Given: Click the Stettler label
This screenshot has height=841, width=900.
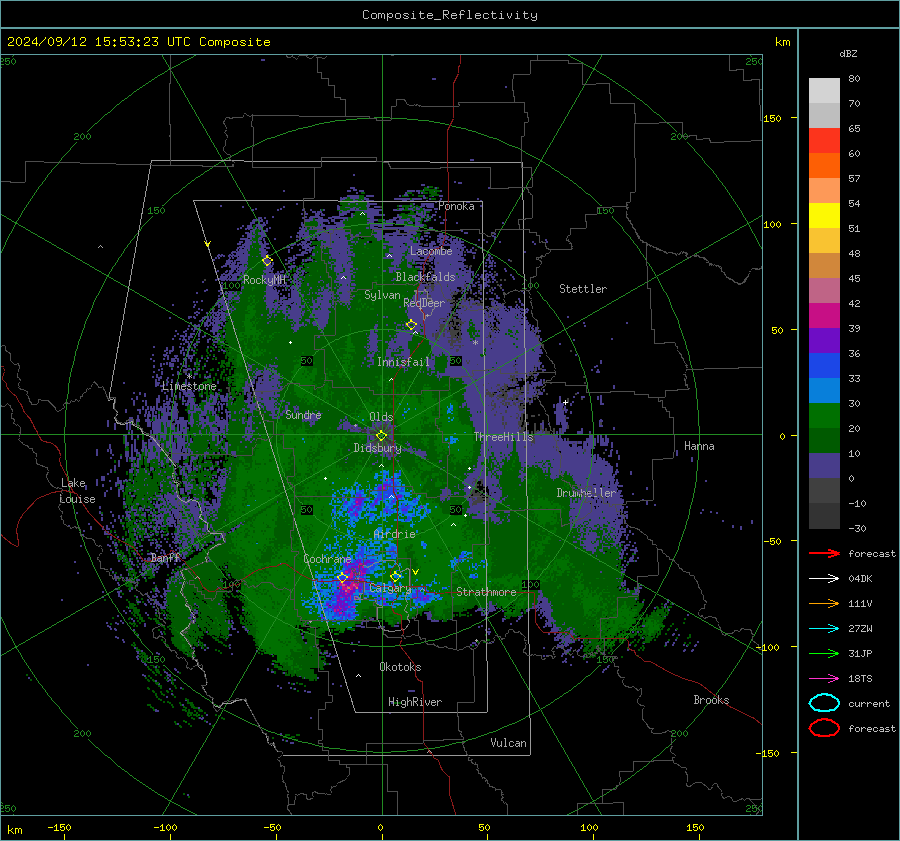Looking at the screenshot, I should (x=583, y=289).
